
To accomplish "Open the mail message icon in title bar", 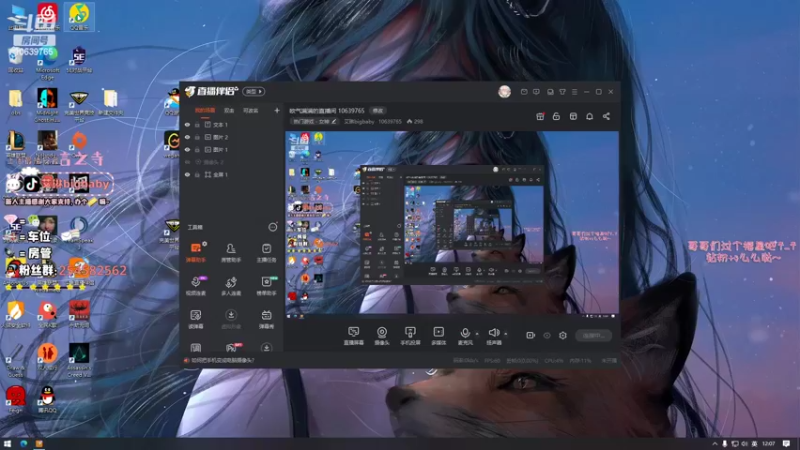I will 524,92.
